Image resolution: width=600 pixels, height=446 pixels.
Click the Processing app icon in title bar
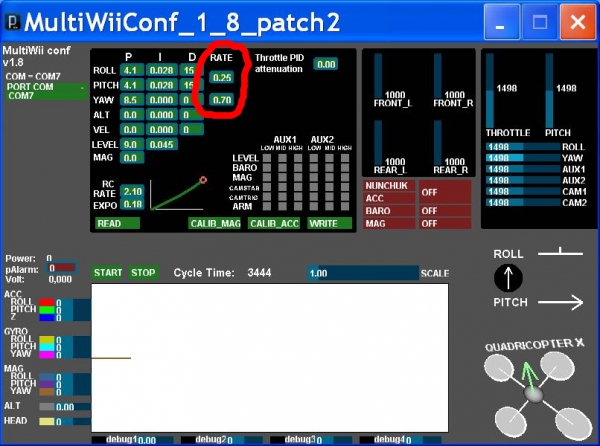tap(13, 22)
